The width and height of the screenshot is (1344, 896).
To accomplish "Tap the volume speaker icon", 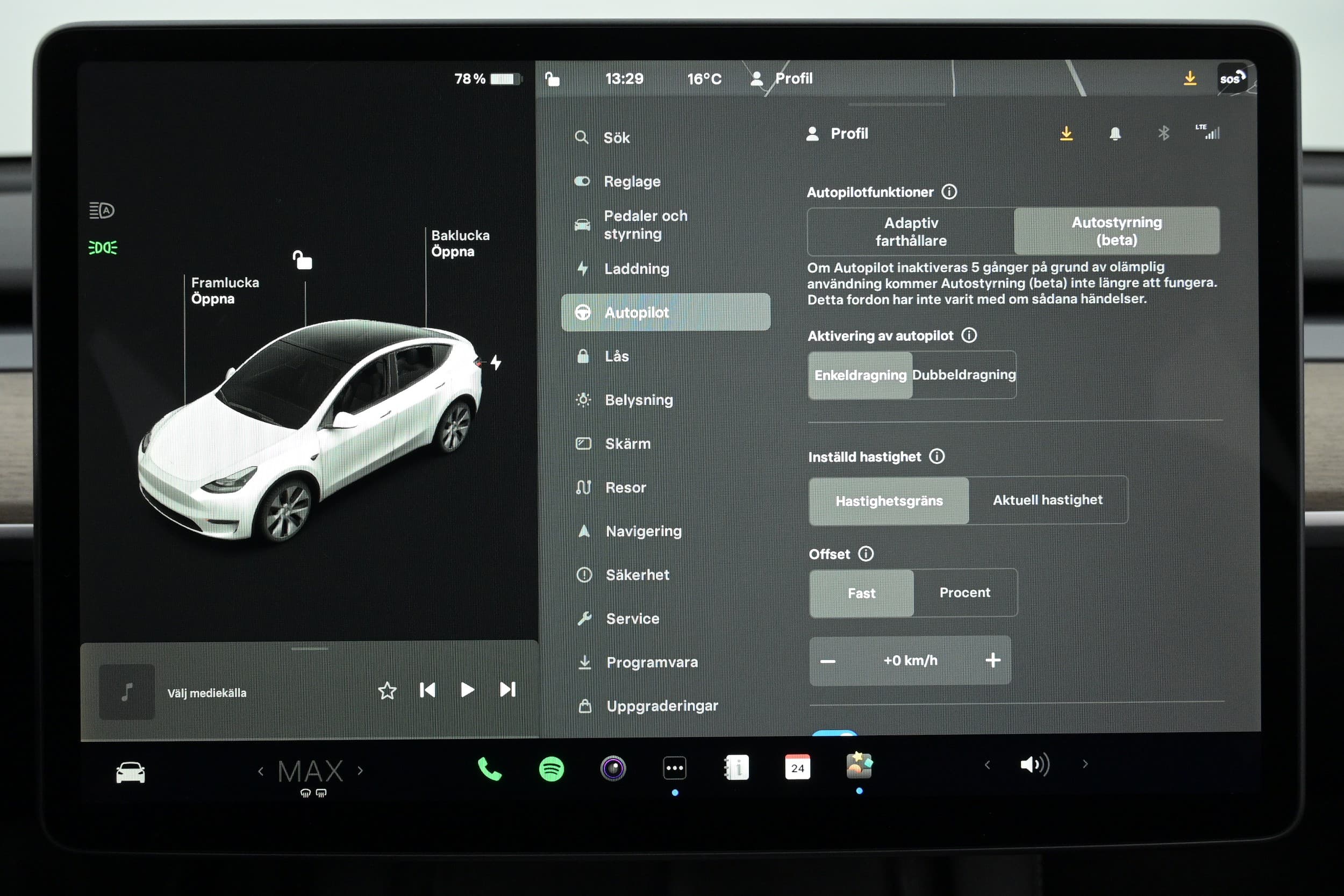I will (1035, 764).
